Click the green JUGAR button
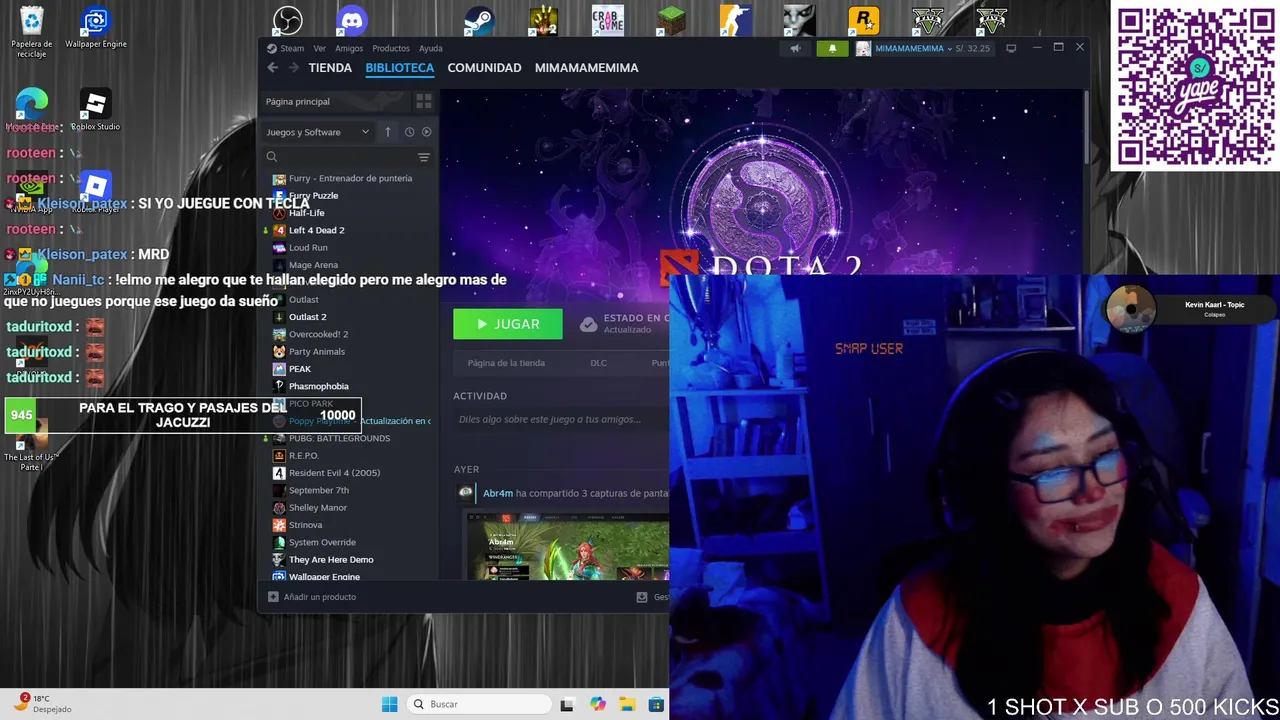Viewport: 1280px width, 720px height. (508, 324)
